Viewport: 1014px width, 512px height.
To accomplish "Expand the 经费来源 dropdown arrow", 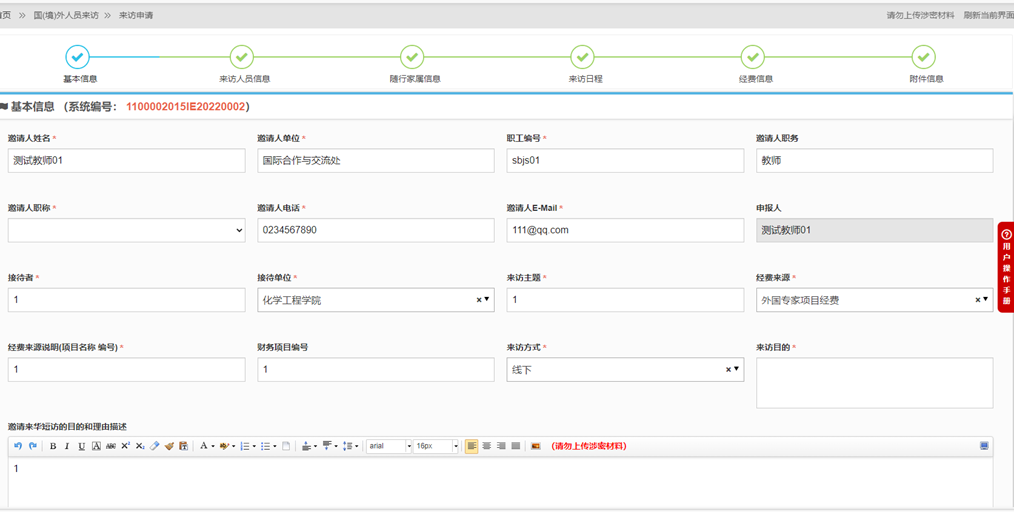I will click(986, 300).
